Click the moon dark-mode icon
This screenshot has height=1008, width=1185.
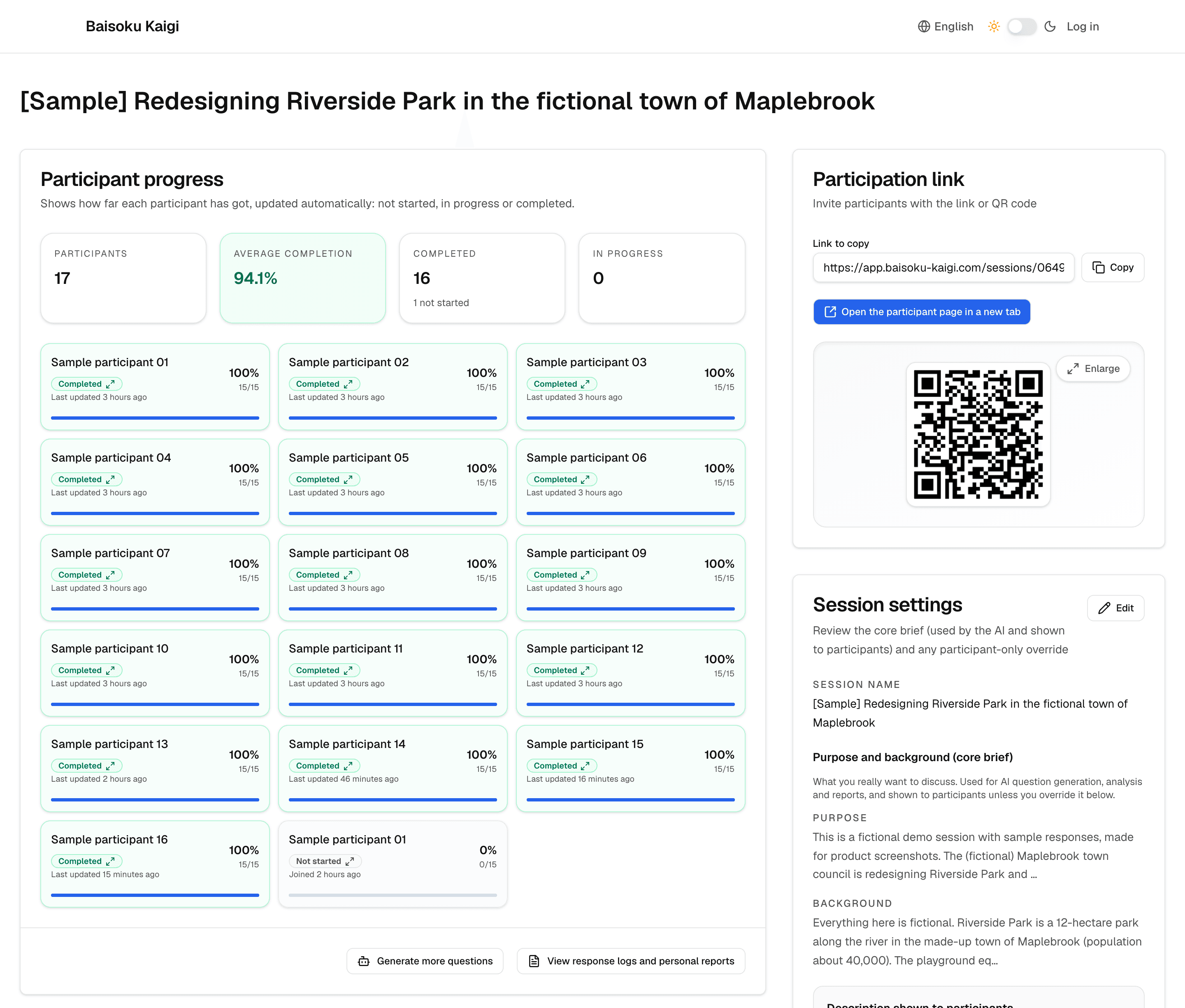pyautogui.click(x=1050, y=26)
